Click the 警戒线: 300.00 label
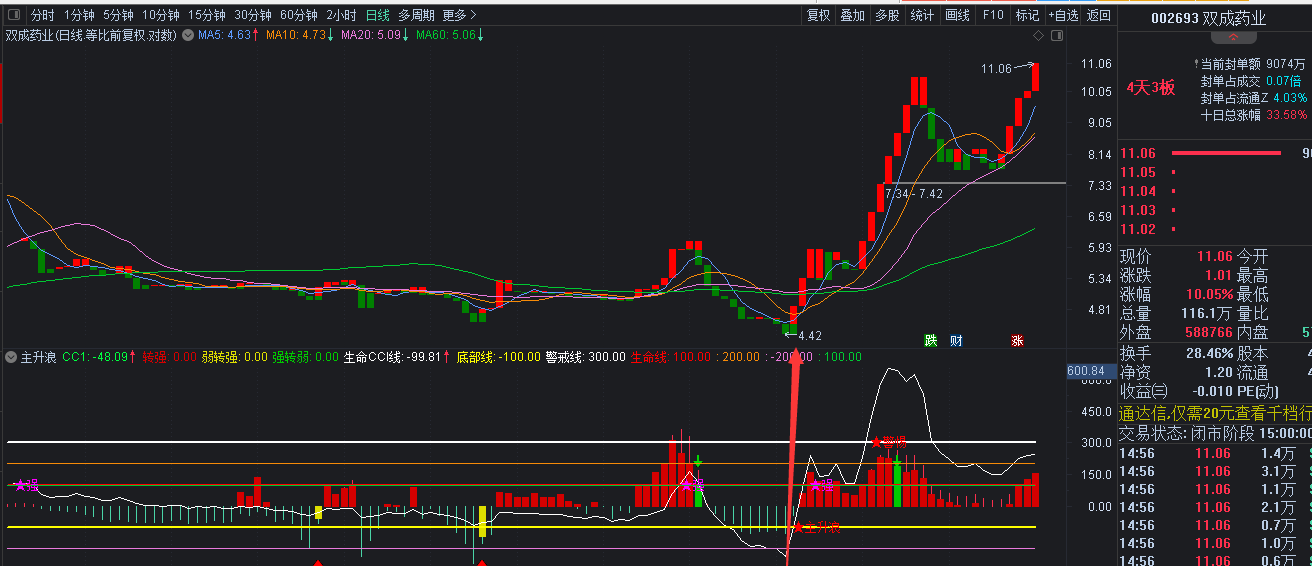 click(x=584, y=356)
